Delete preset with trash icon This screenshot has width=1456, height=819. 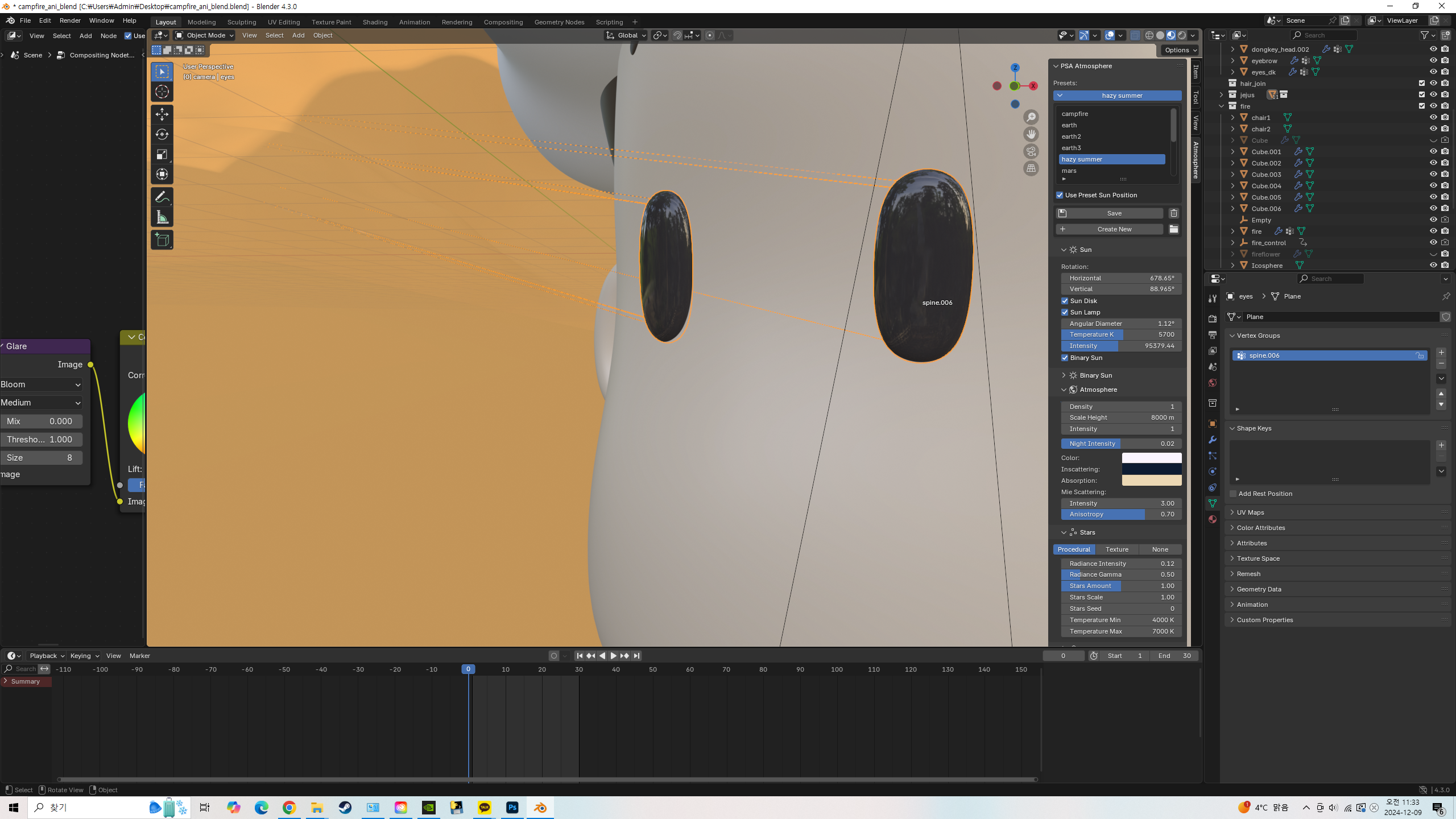[x=1174, y=213]
